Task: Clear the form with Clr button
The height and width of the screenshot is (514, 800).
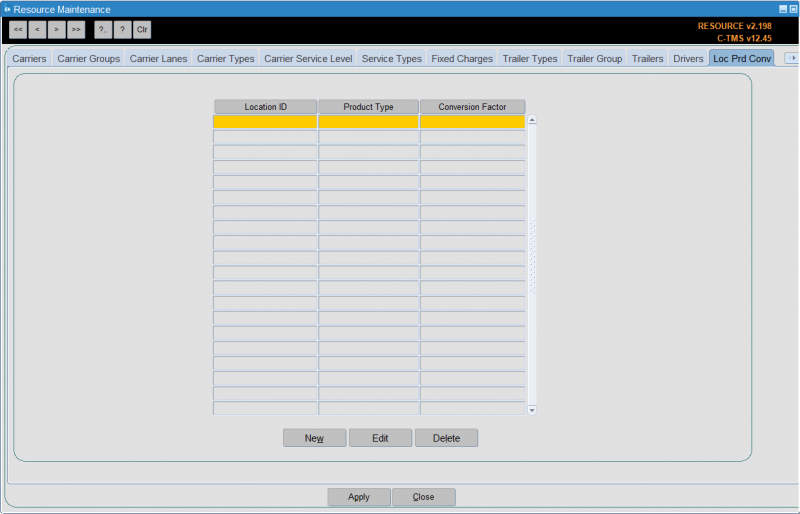Action: tap(142, 30)
